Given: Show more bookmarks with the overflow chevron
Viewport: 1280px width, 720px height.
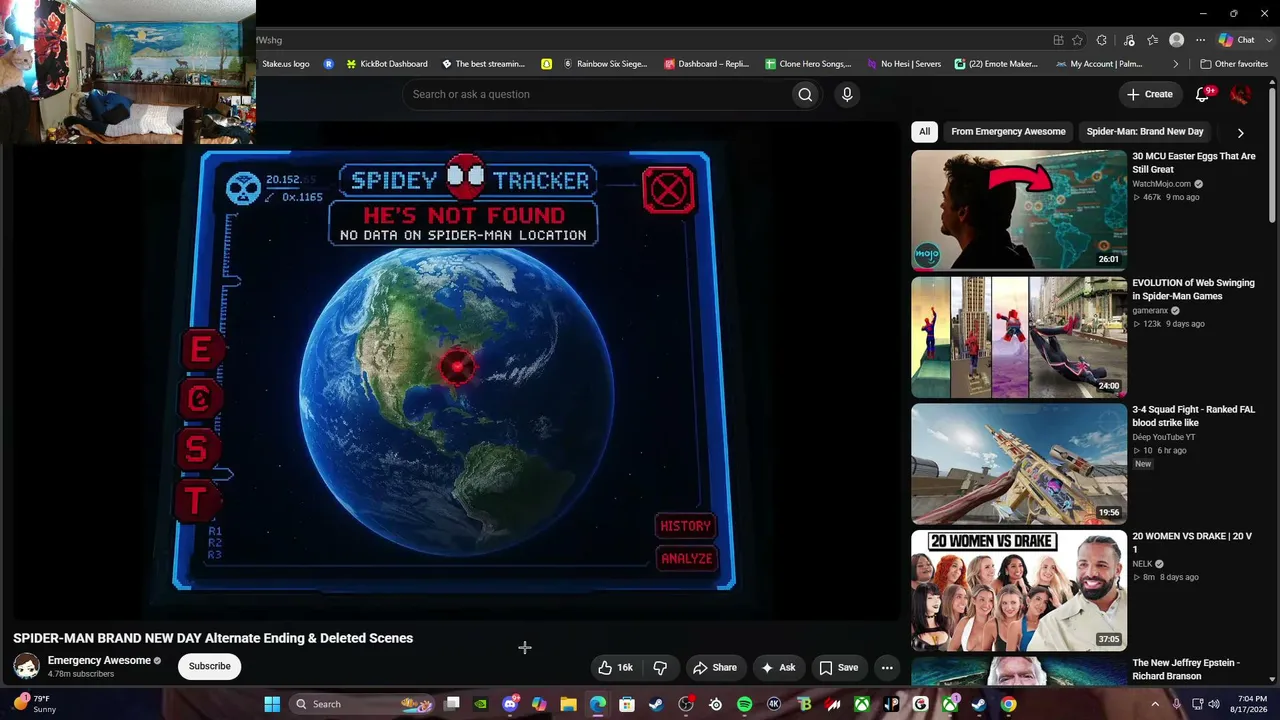Looking at the screenshot, I should (x=1176, y=64).
